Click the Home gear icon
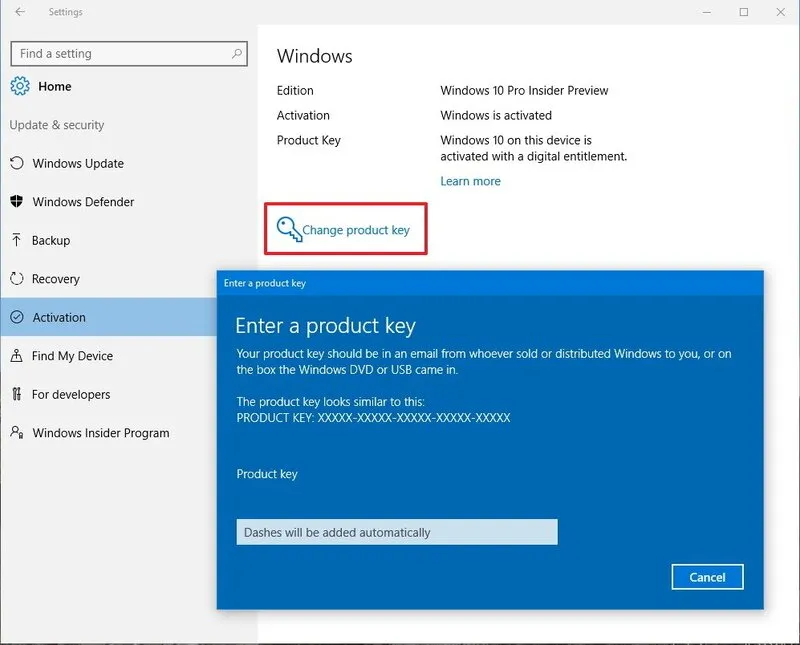This screenshot has width=800, height=645. [x=20, y=86]
